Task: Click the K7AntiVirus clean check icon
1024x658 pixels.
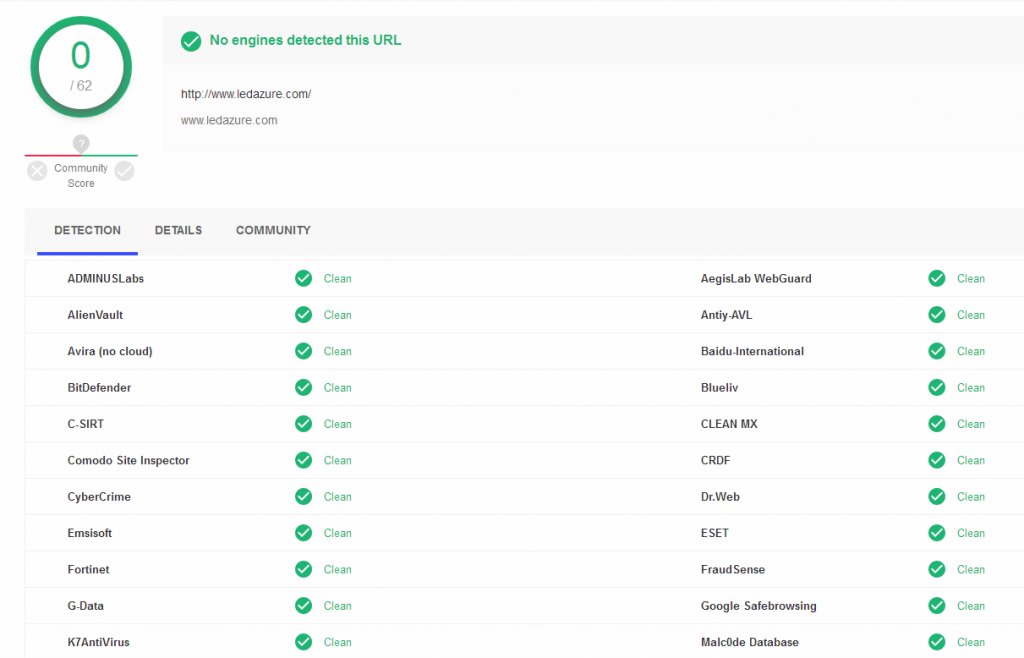Action: click(x=304, y=642)
